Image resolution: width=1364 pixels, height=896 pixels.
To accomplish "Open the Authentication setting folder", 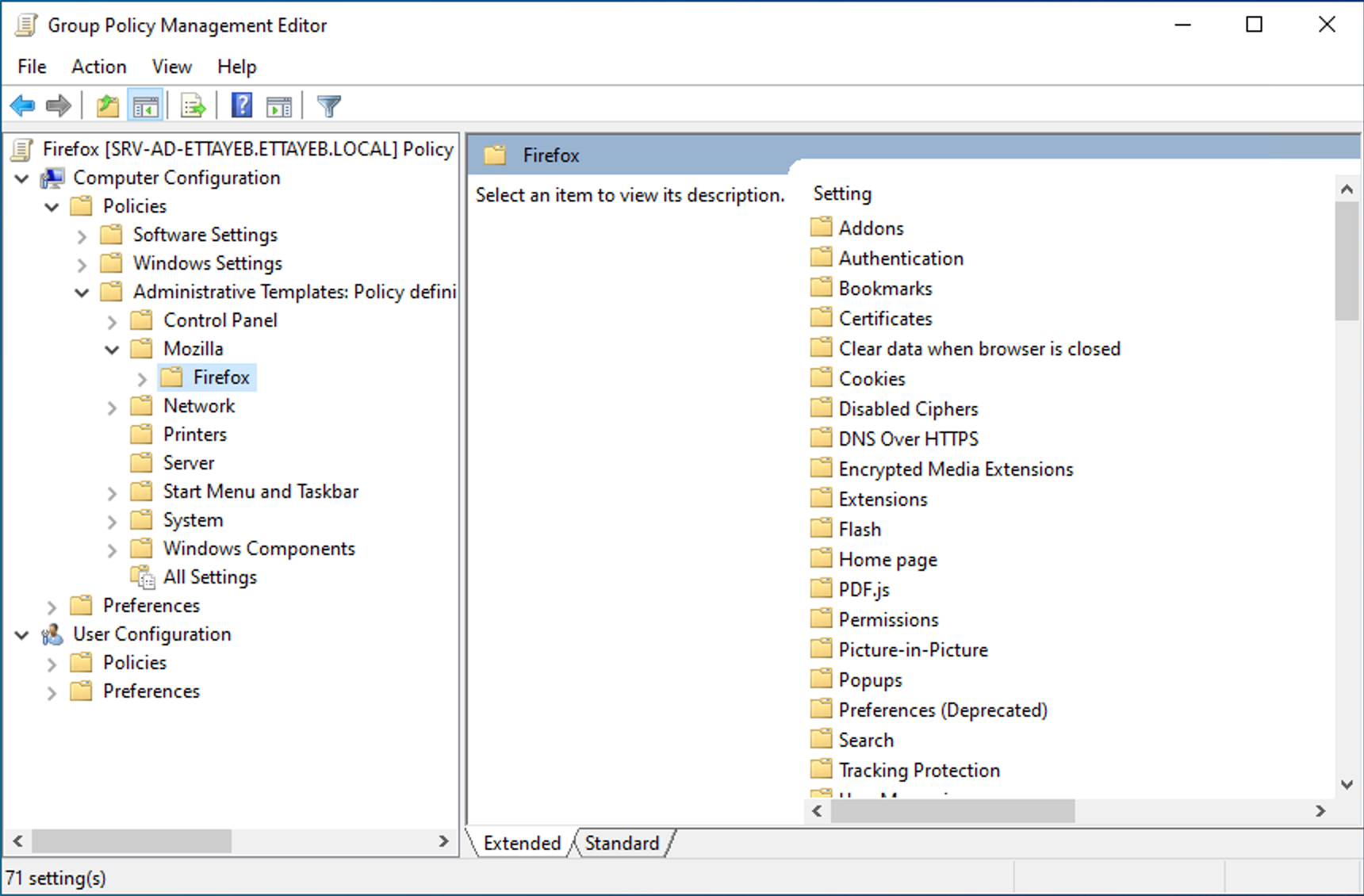I will tap(902, 258).
